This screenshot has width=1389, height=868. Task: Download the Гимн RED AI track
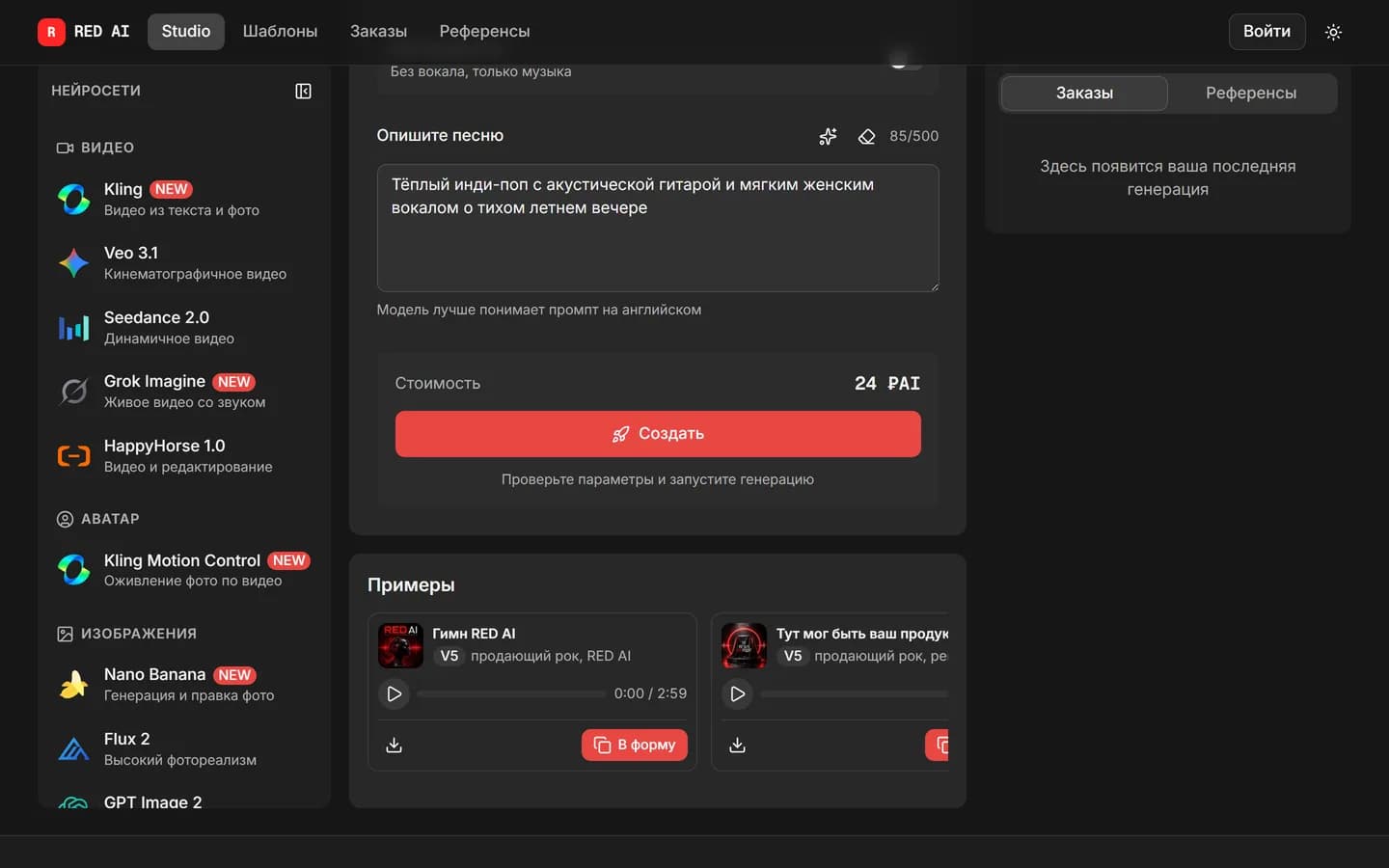pos(394,745)
